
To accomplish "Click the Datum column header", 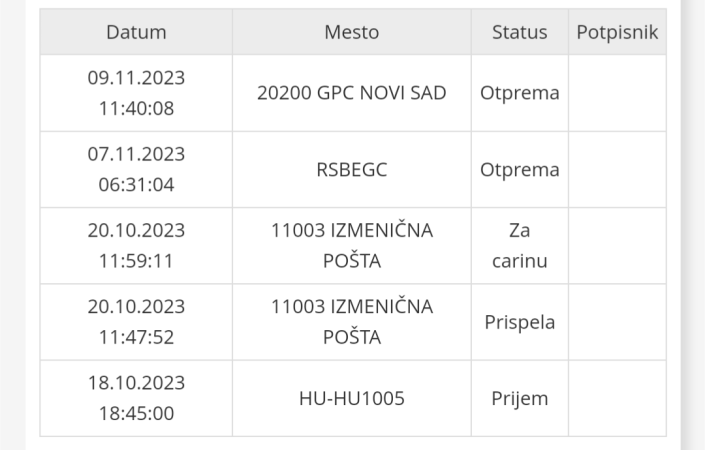I will pyautogui.click(x=136, y=32).
